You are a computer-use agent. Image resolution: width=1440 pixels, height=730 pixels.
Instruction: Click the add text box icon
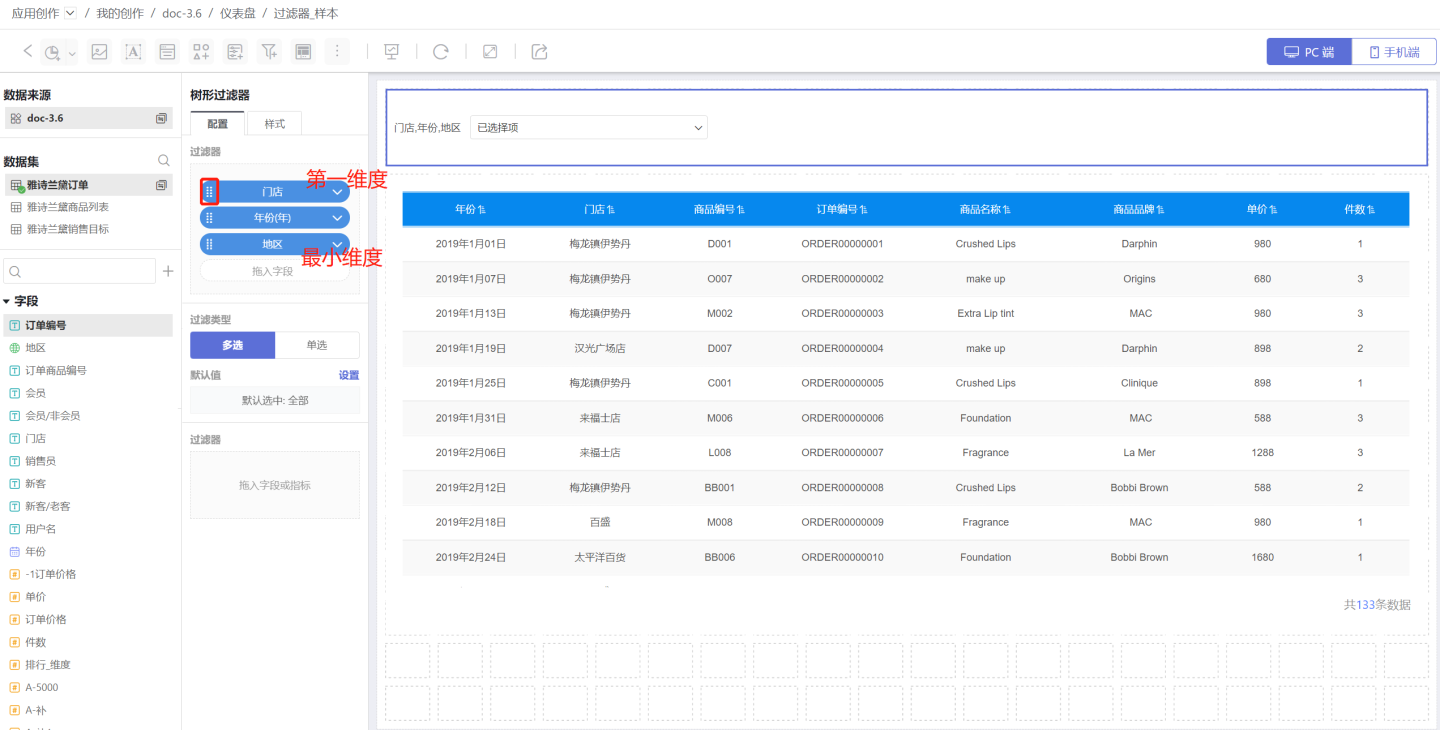[x=133, y=52]
